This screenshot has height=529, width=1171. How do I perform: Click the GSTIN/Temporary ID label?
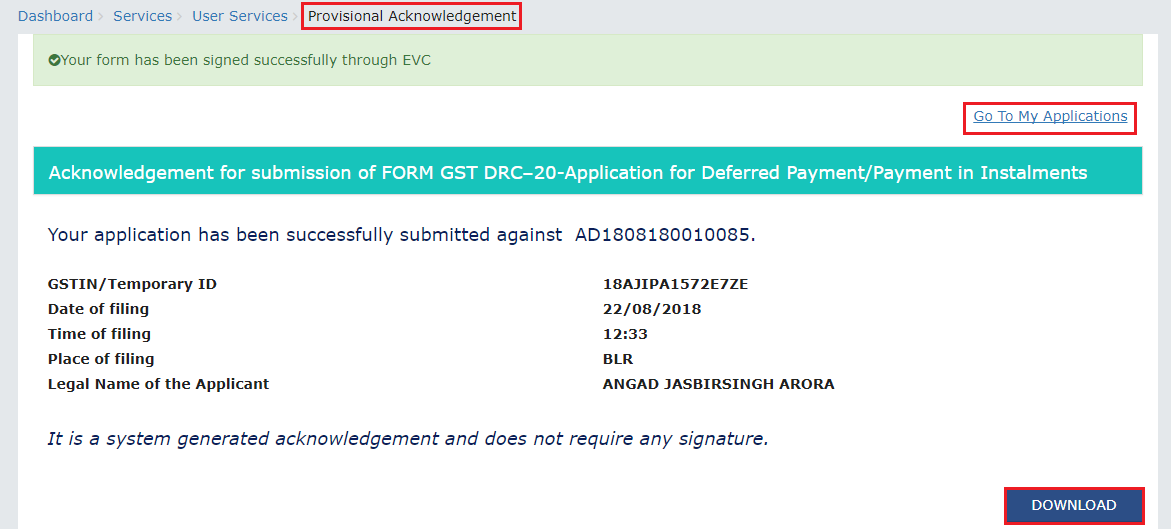[x=132, y=284]
